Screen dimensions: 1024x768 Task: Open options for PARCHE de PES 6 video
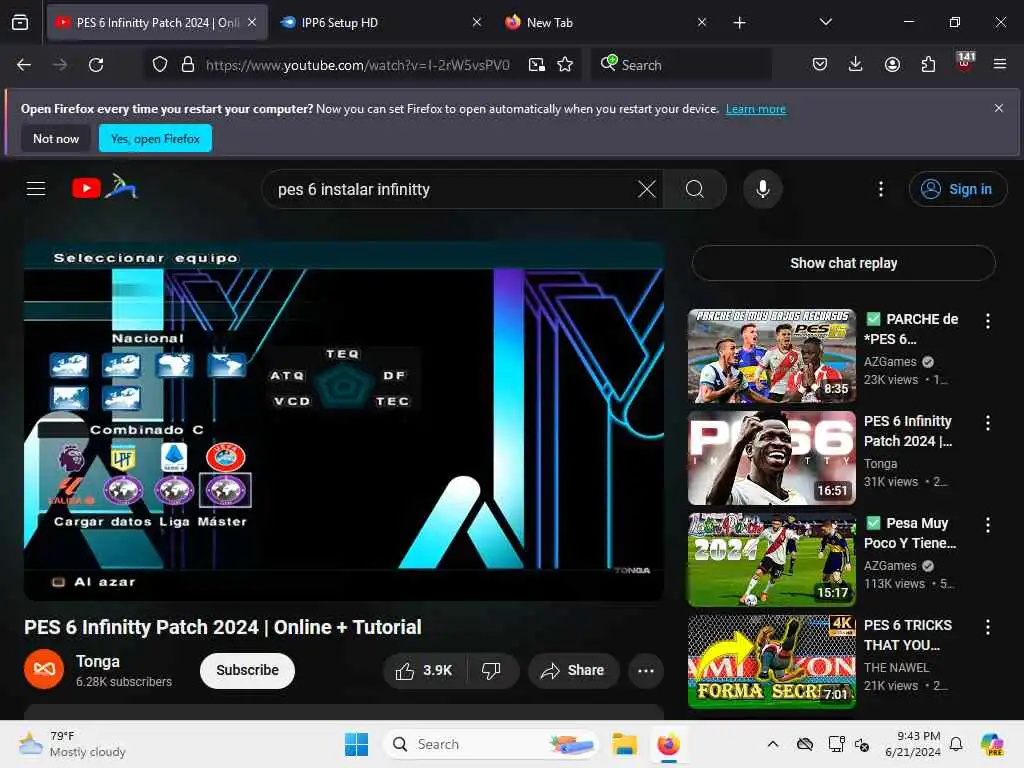point(987,321)
